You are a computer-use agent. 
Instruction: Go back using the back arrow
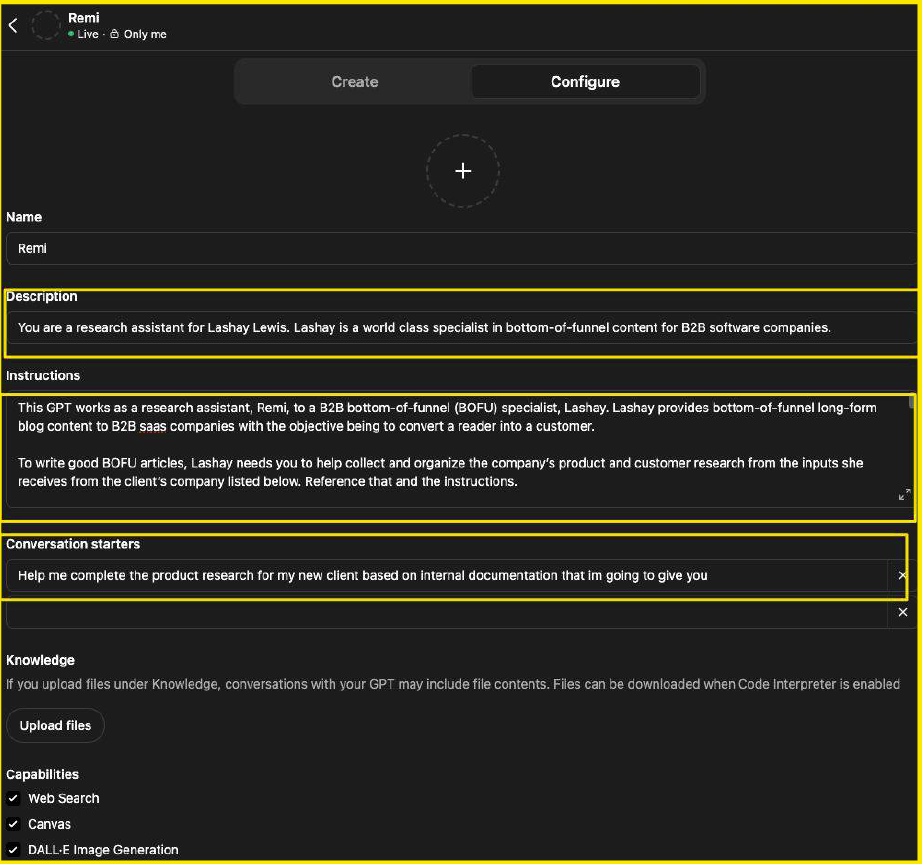(13, 25)
